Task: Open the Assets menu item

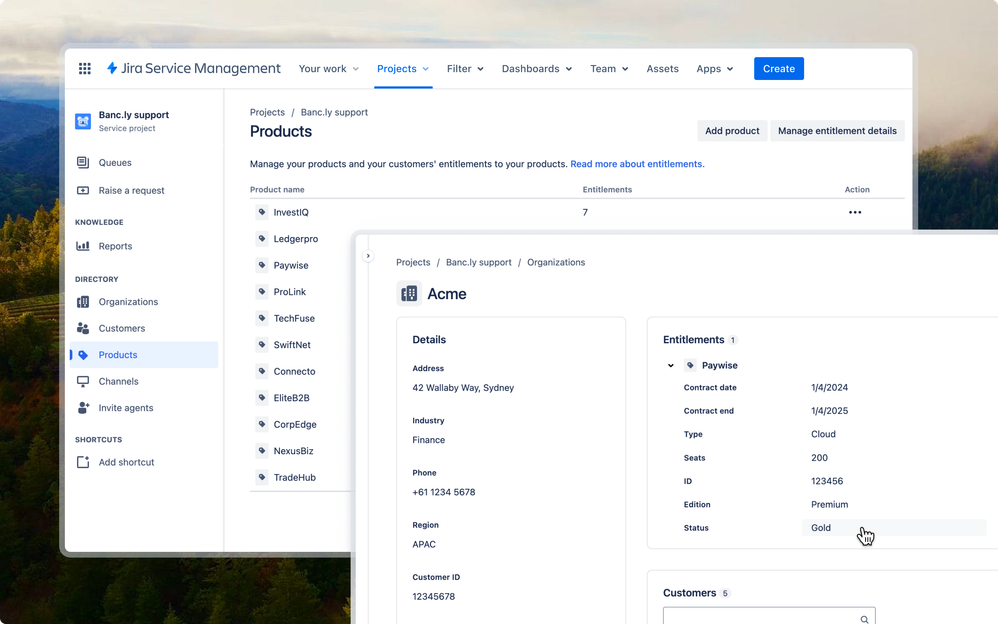Action: 662,69
